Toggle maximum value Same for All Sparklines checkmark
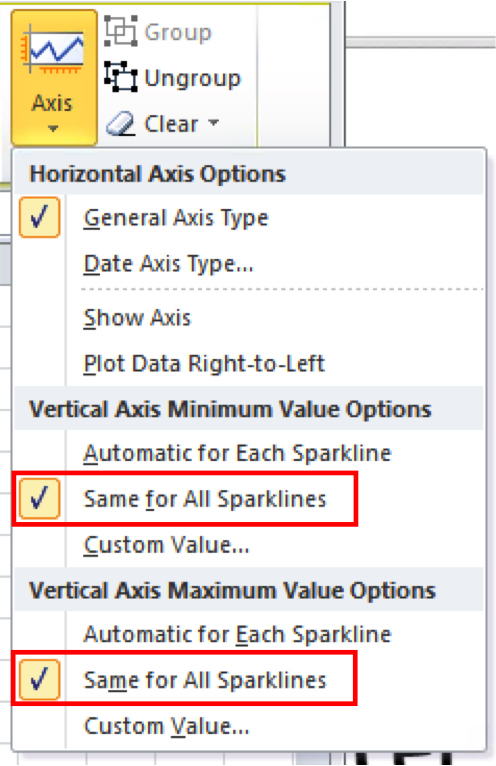The image size is (496, 766). [x=40, y=680]
